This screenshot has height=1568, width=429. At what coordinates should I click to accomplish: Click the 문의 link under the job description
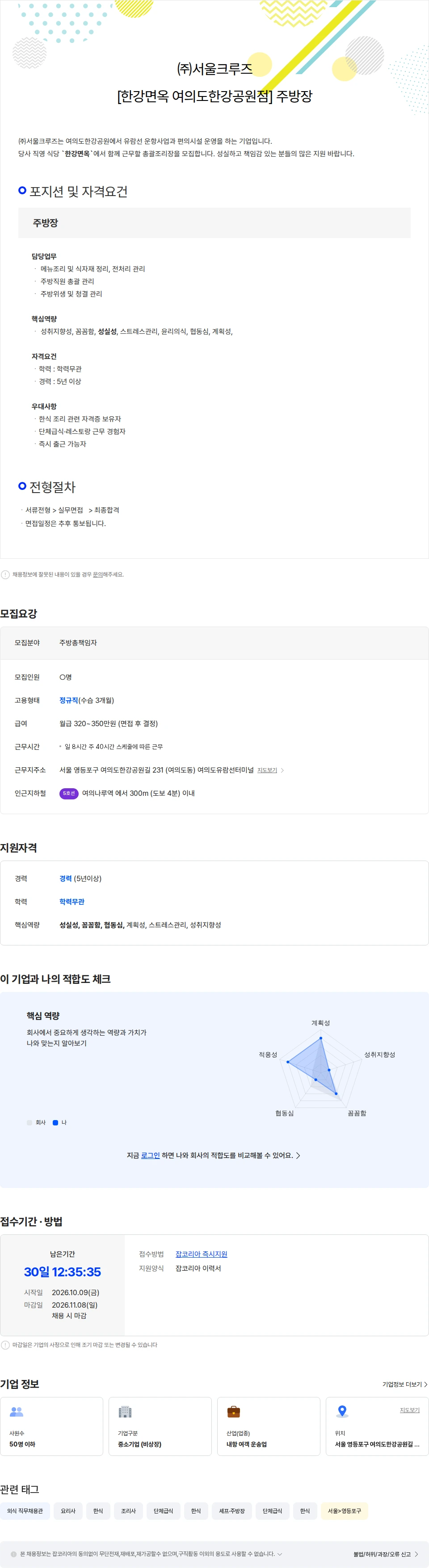pyautogui.click(x=97, y=574)
